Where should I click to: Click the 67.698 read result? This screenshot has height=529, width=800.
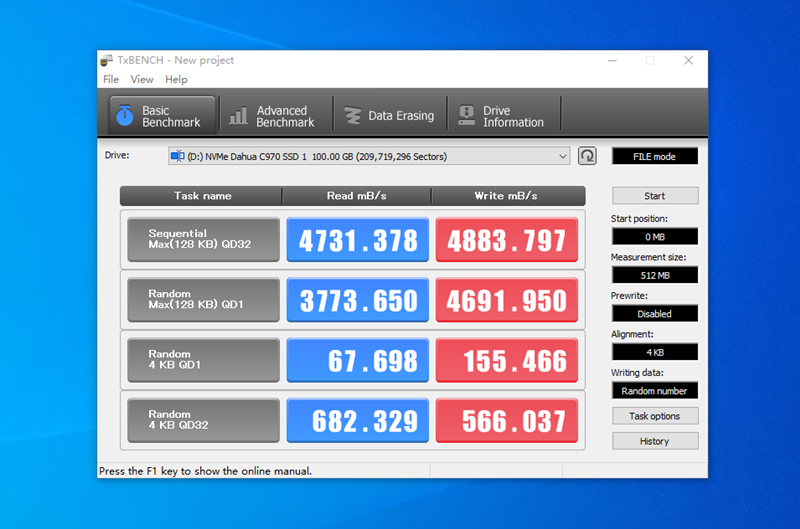358,360
